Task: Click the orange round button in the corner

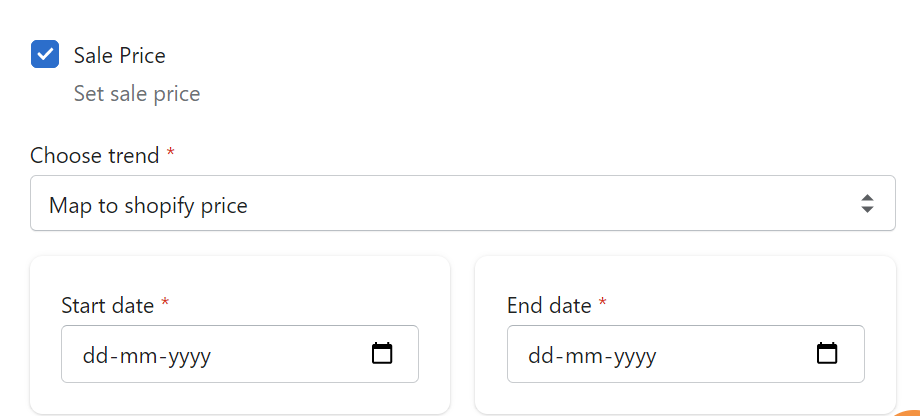Action: tap(908, 412)
